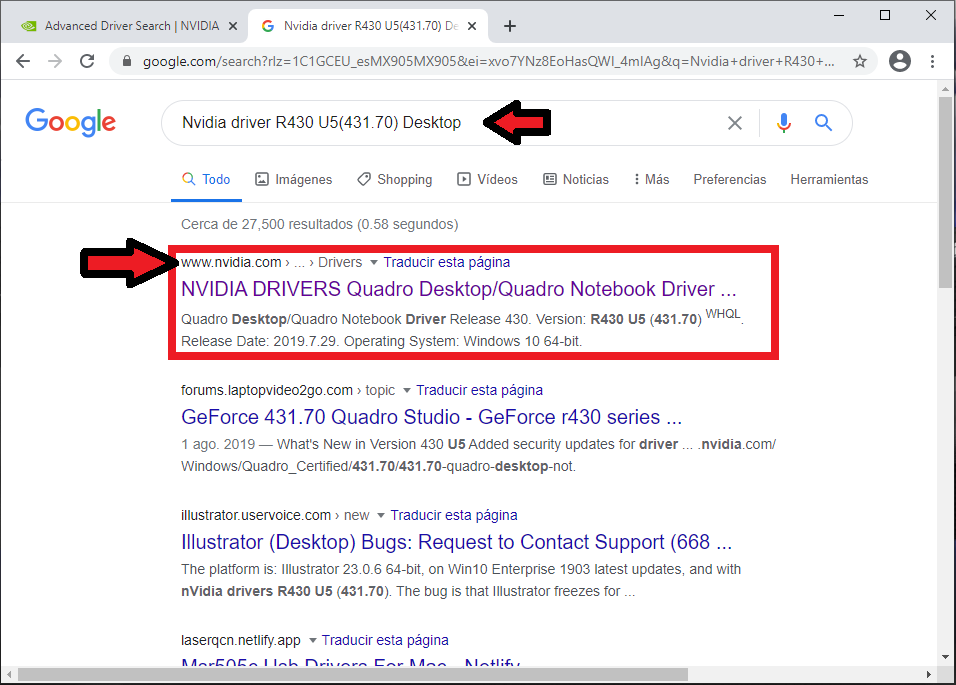
Task: Click the horizontal scrollbar thumb
Action: pyautogui.click(x=352, y=675)
